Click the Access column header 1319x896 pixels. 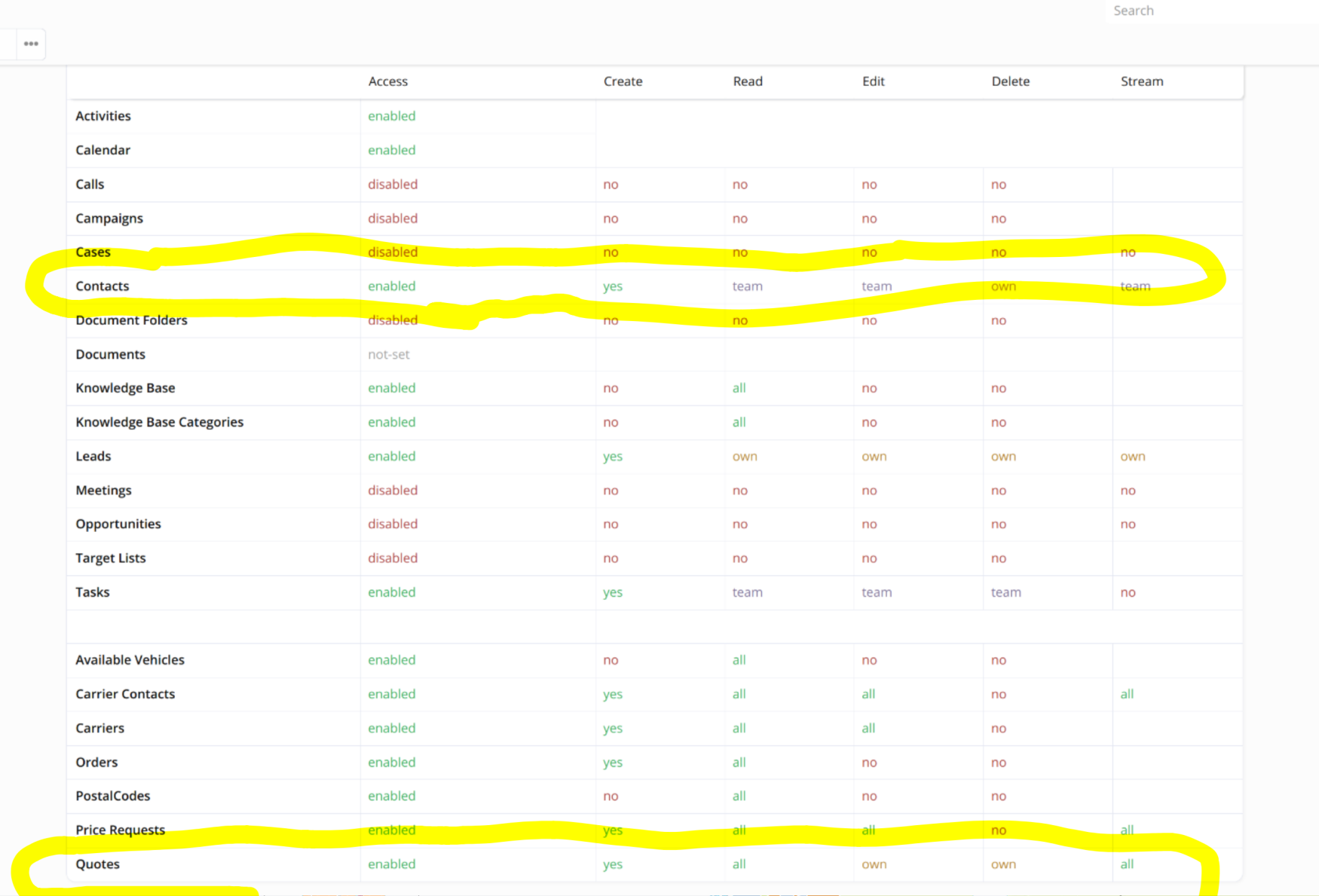pos(387,81)
